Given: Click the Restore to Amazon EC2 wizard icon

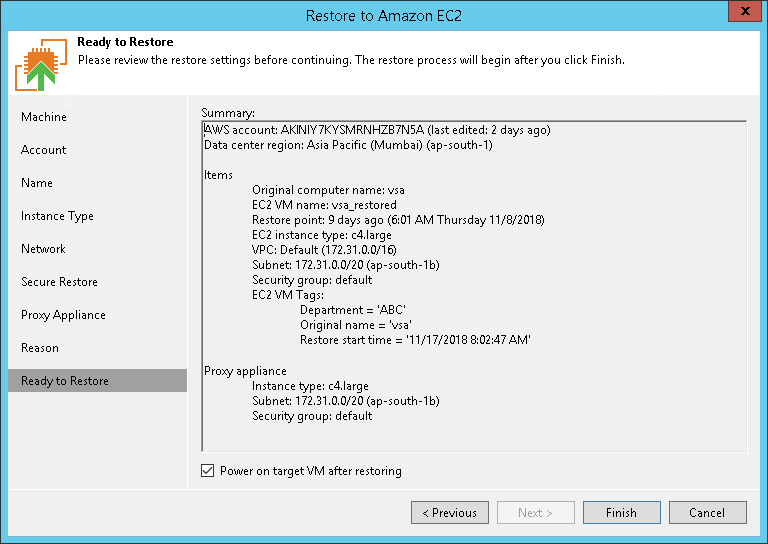Looking at the screenshot, I should point(41,64).
